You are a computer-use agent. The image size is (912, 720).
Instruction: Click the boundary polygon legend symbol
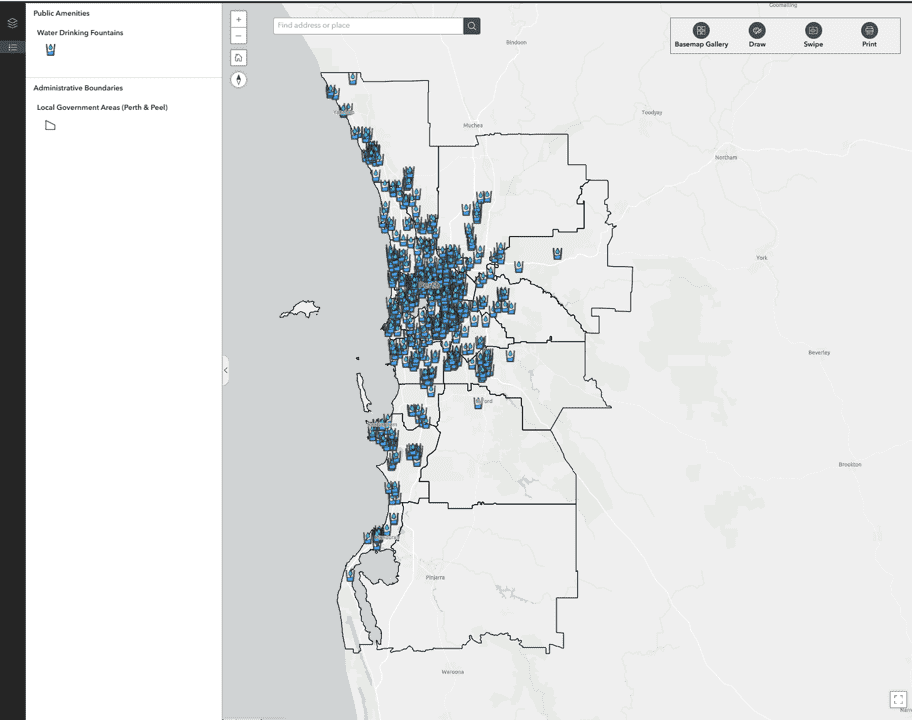click(50, 125)
